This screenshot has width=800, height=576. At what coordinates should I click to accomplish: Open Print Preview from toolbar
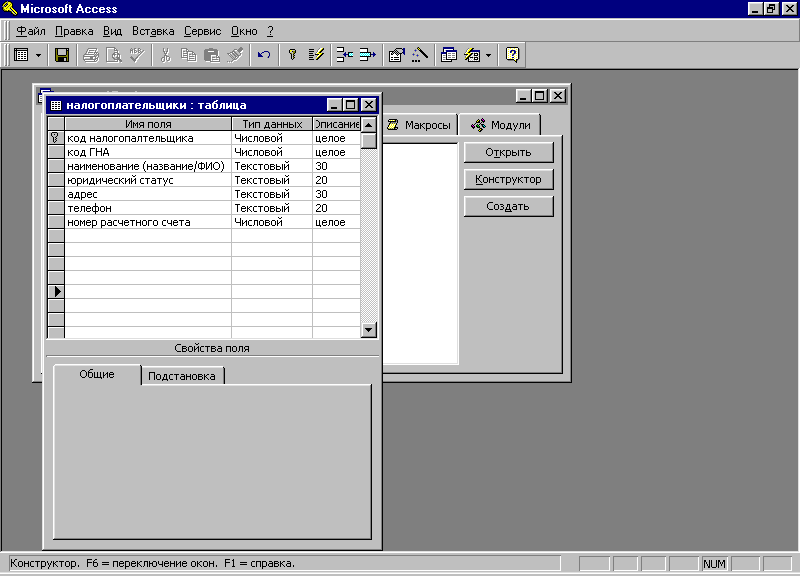[113, 55]
